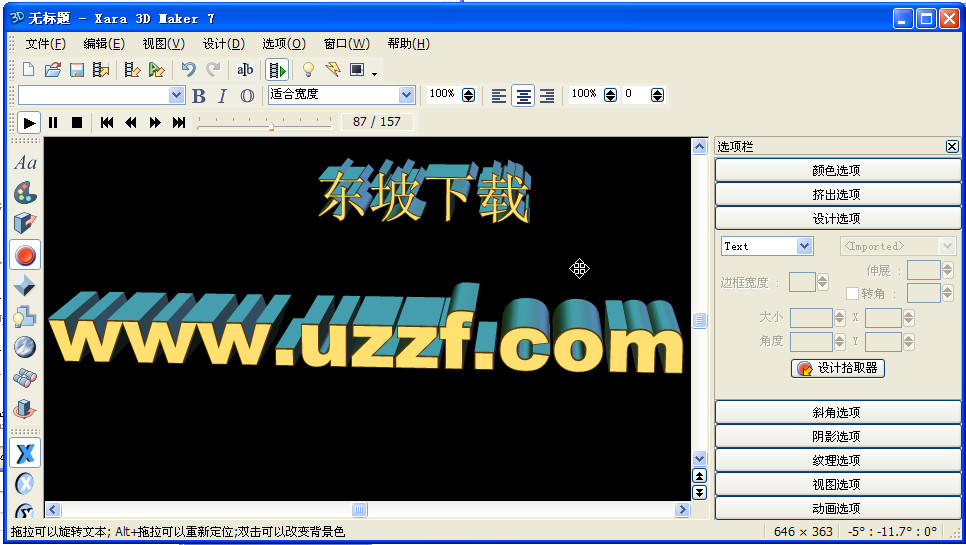Select the bevel diamond tool
The width and height of the screenshot is (966, 545).
(25, 286)
